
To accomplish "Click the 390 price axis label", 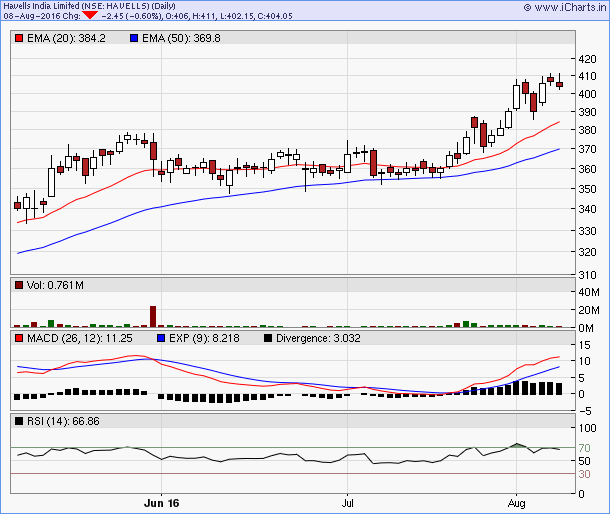I will pyautogui.click(x=587, y=112).
